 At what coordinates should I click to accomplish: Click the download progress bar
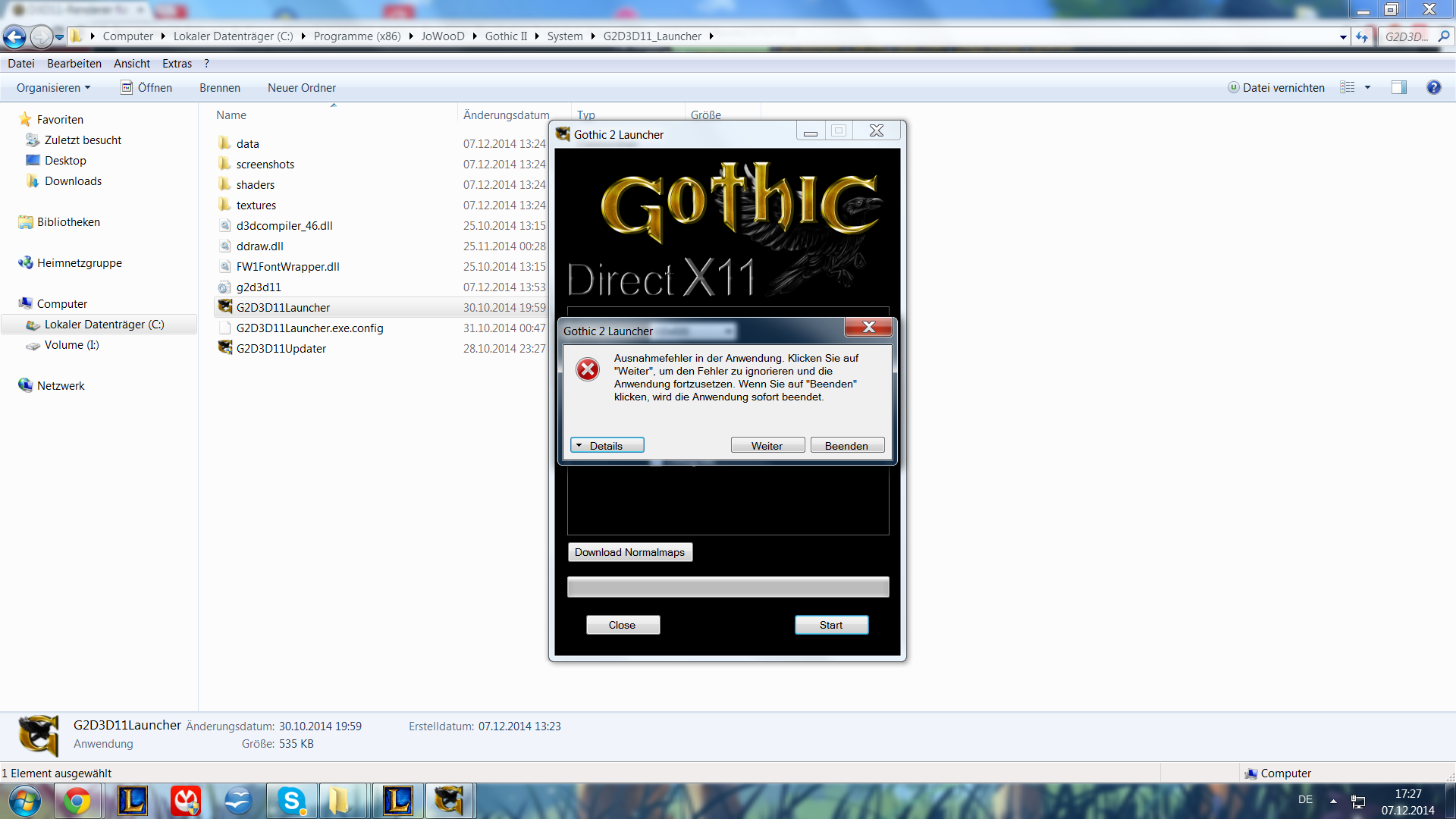[727, 587]
